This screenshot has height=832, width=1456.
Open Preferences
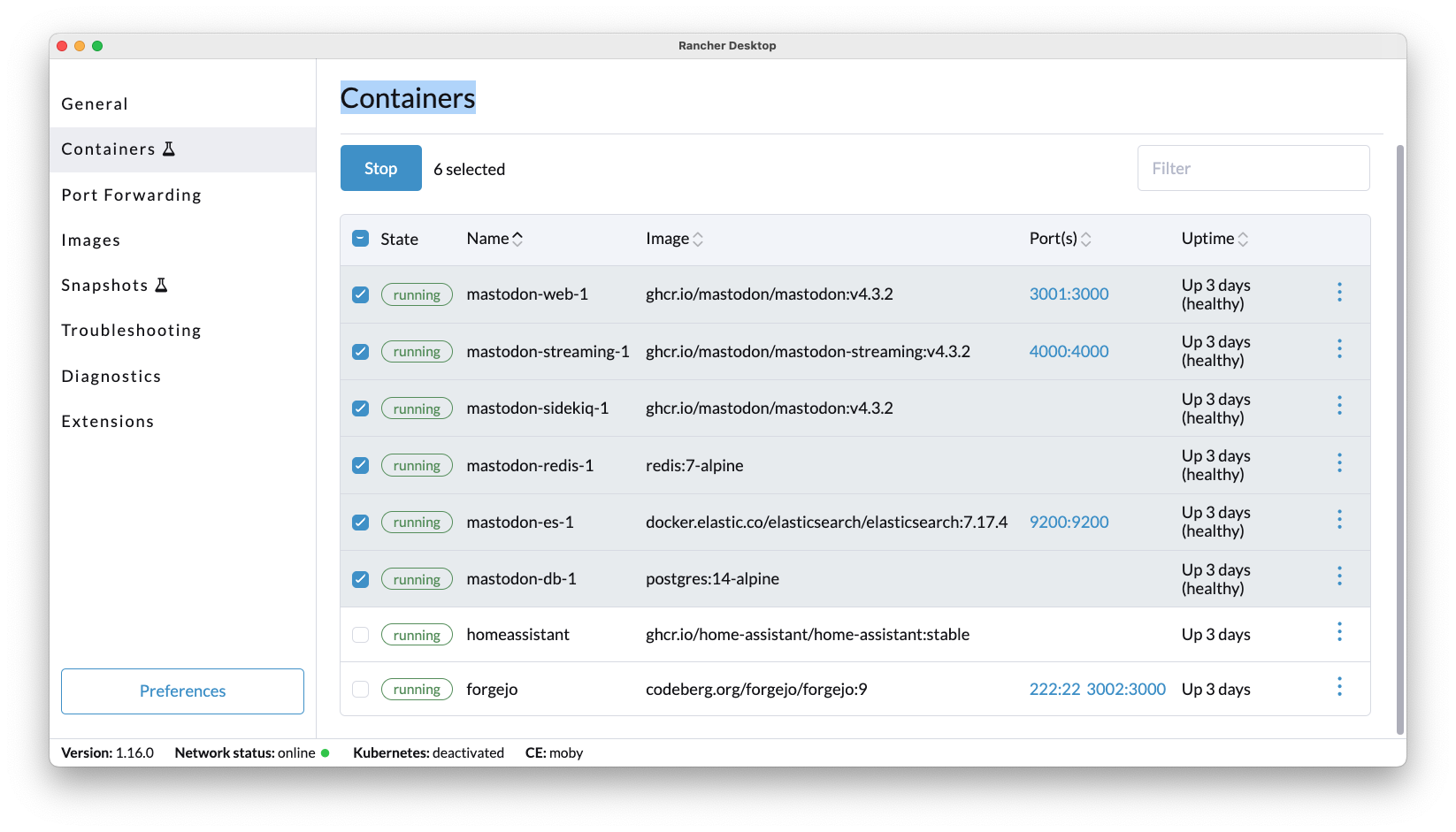coord(182,691)
